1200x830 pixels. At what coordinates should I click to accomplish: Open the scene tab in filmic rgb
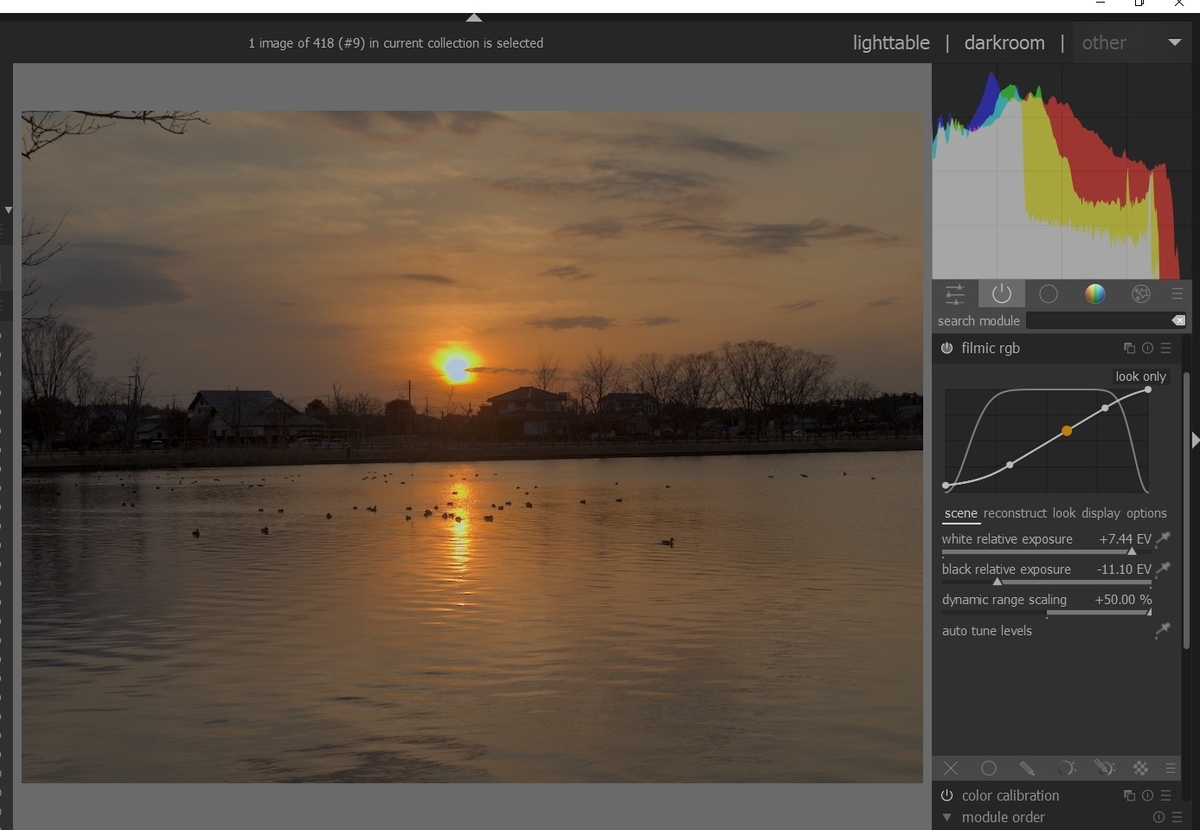[x=961, y=513]
